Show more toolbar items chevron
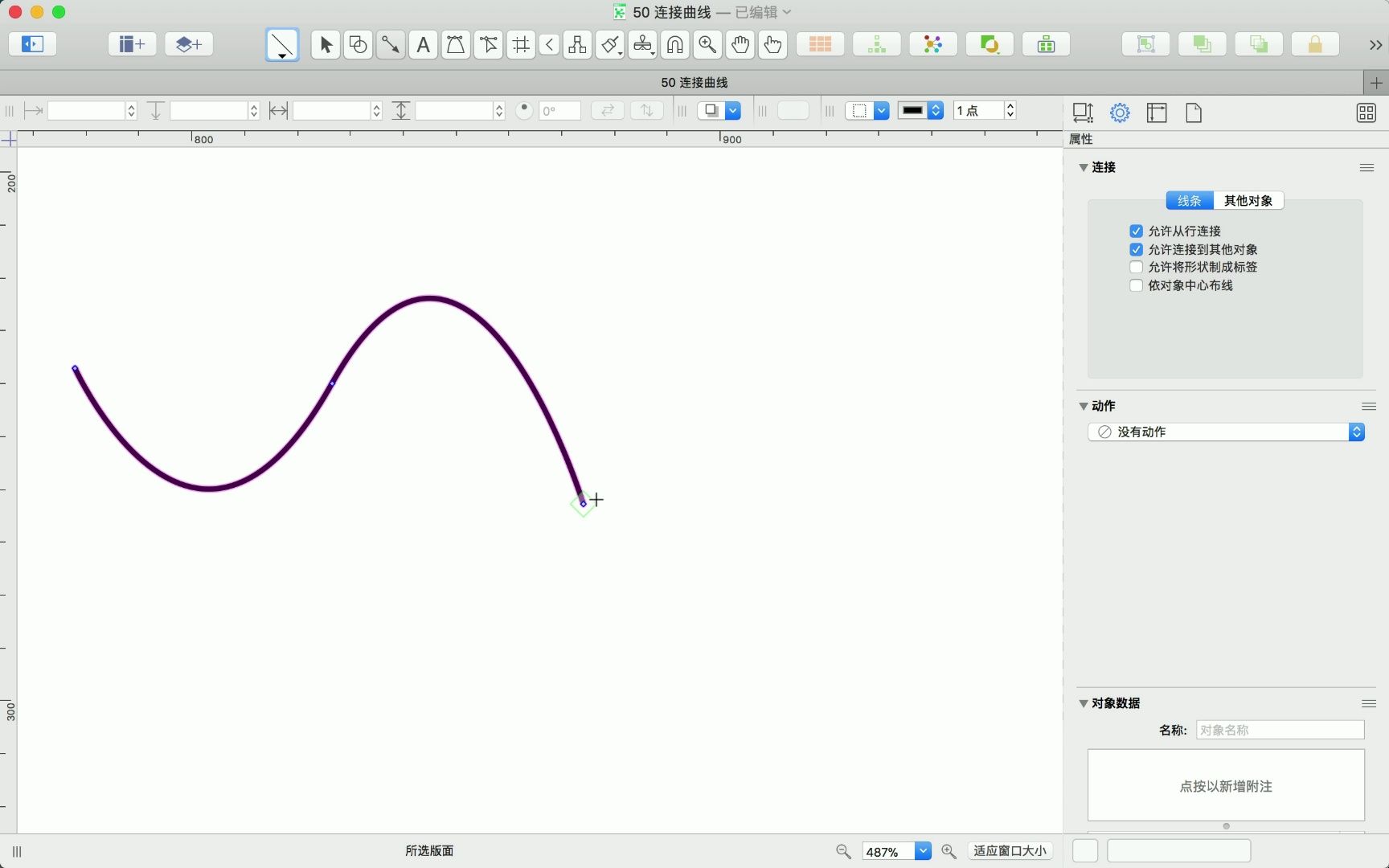 pos(1375,45)
